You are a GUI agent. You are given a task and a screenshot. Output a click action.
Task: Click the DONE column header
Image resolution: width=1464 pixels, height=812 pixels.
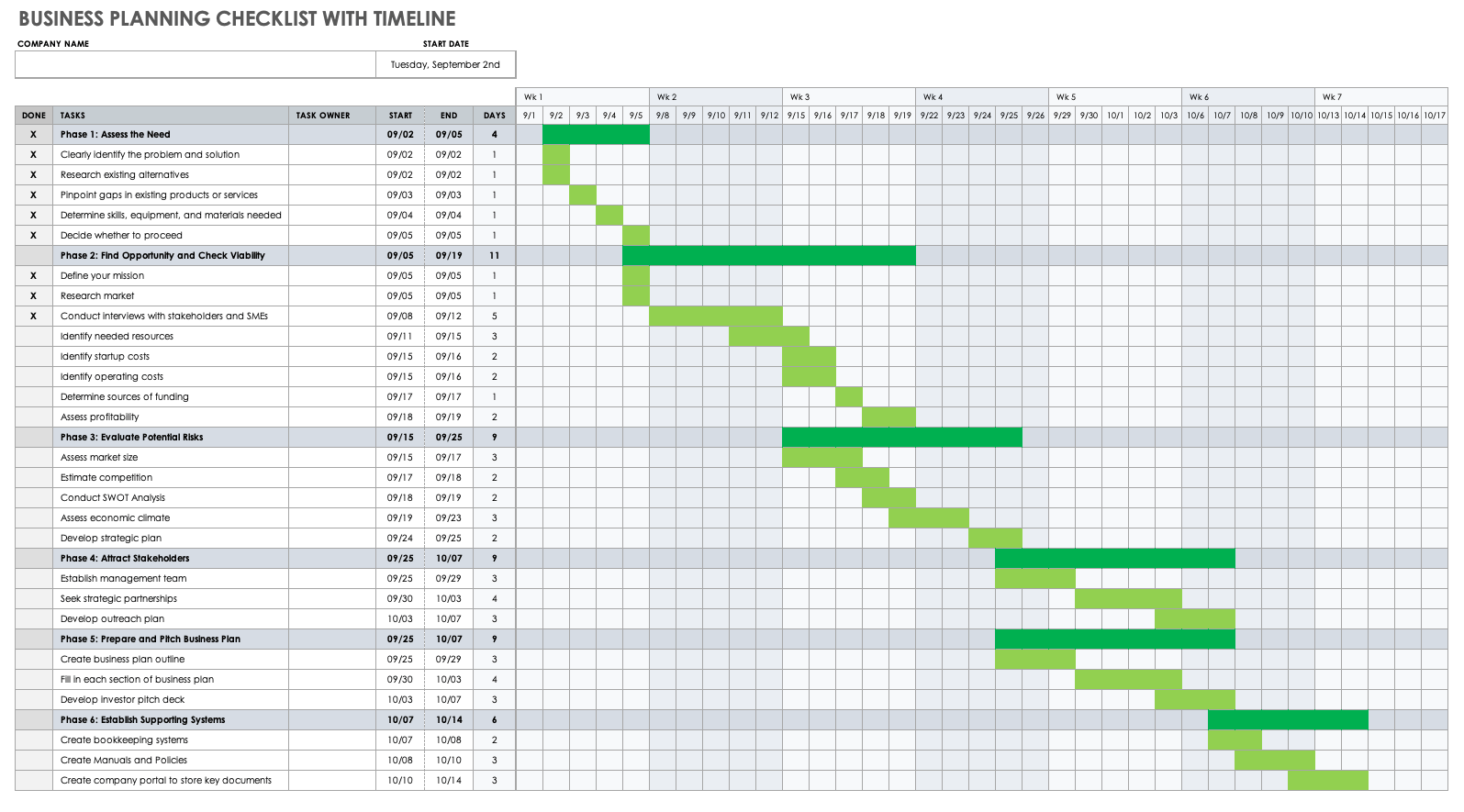34,116
